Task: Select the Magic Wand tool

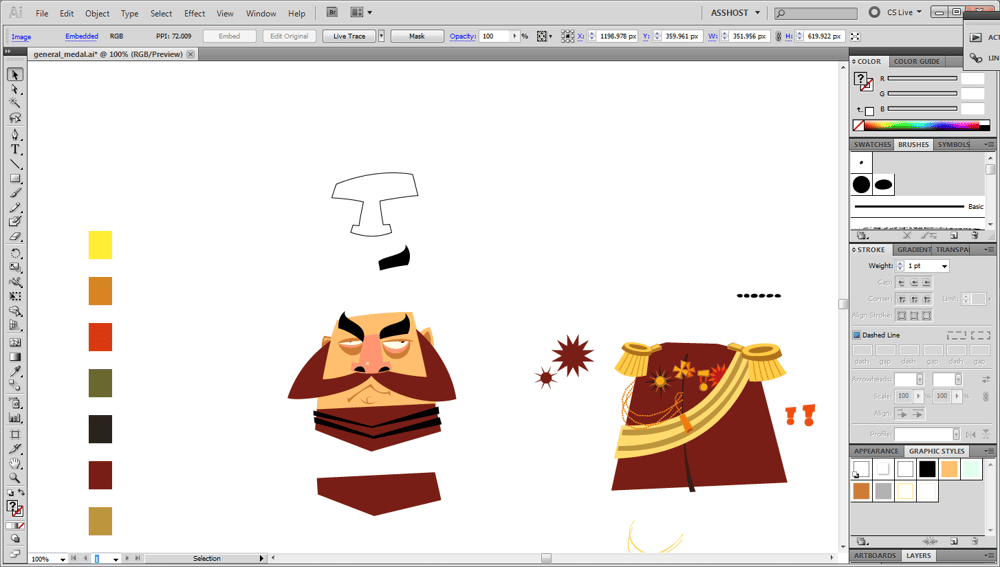Action: 15,103
